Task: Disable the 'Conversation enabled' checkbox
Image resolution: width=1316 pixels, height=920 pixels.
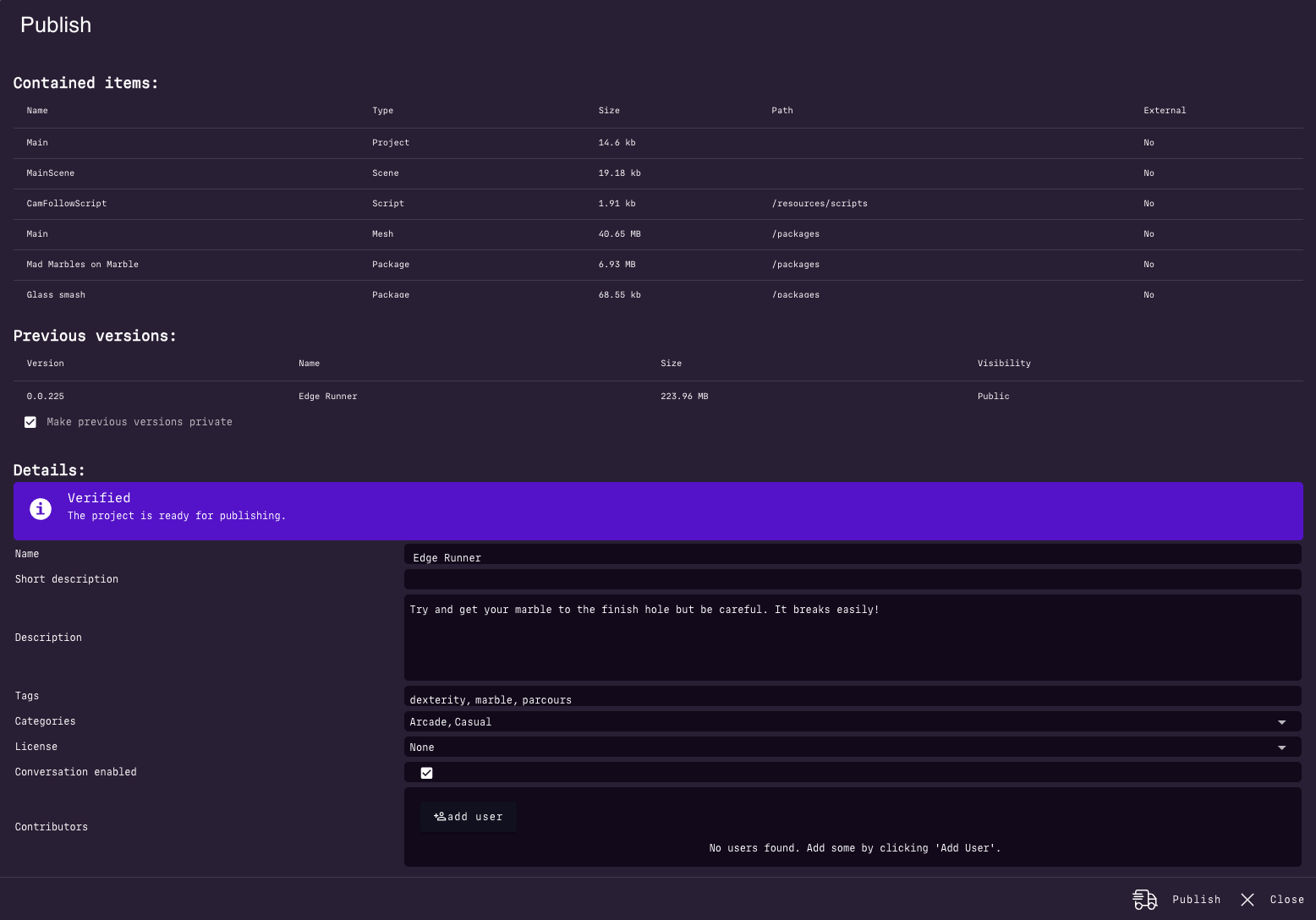Action: (426, 772)
